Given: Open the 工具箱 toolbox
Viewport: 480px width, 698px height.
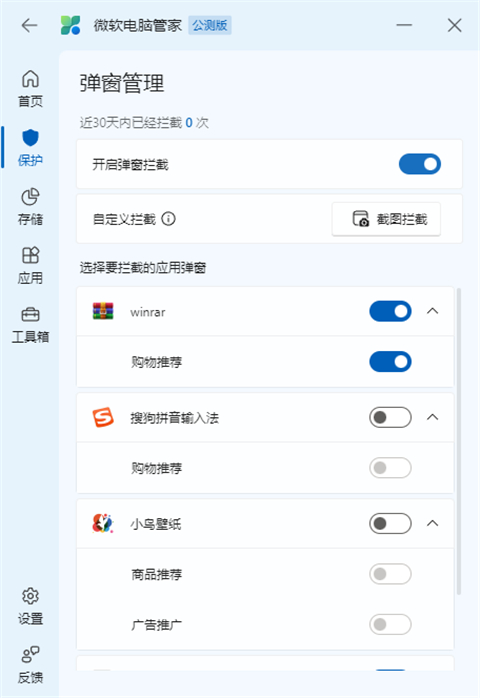Looking at the screenshot, I should 30,325.
